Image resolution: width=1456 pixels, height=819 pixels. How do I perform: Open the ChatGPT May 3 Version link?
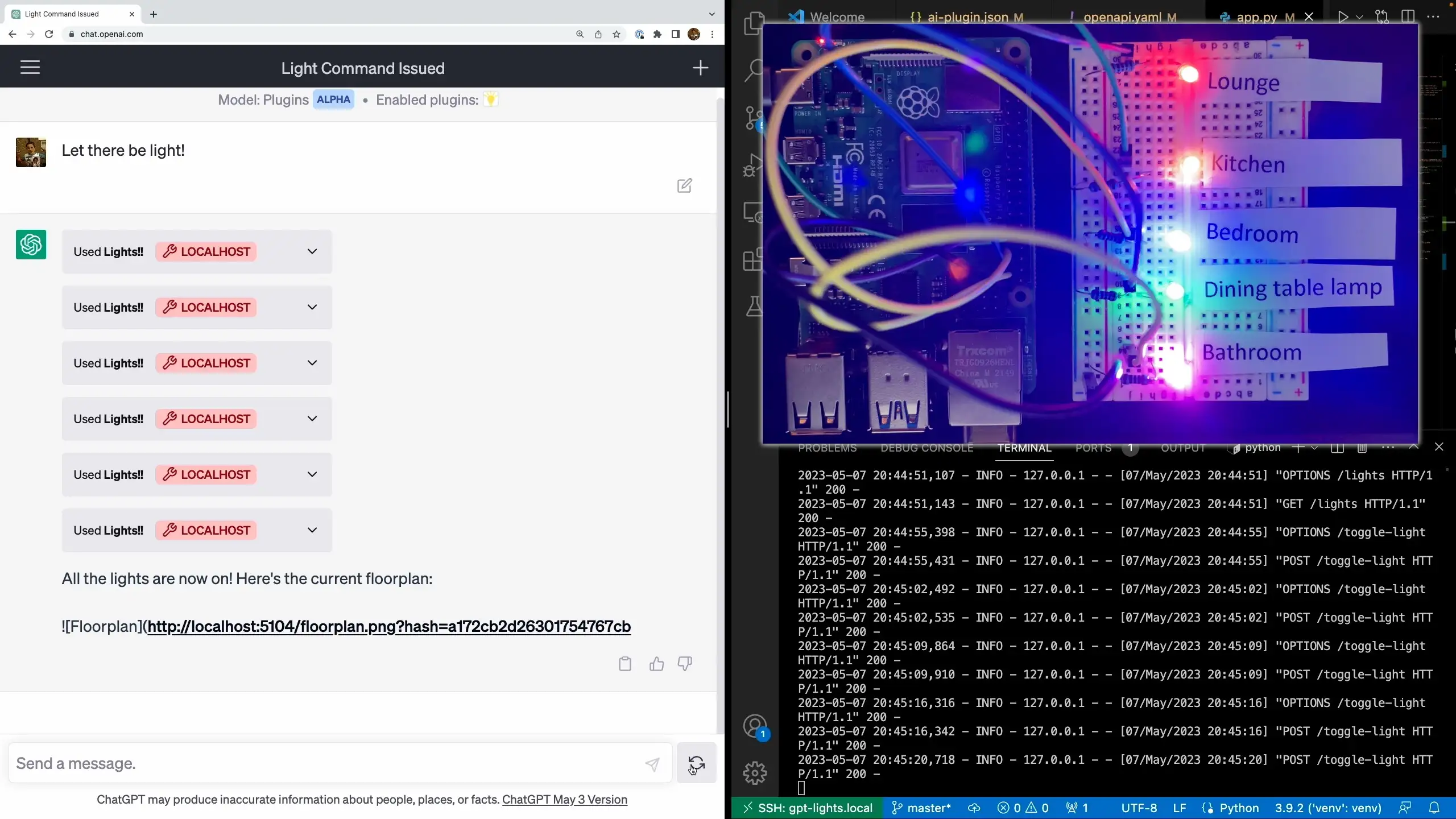[564, 800]
